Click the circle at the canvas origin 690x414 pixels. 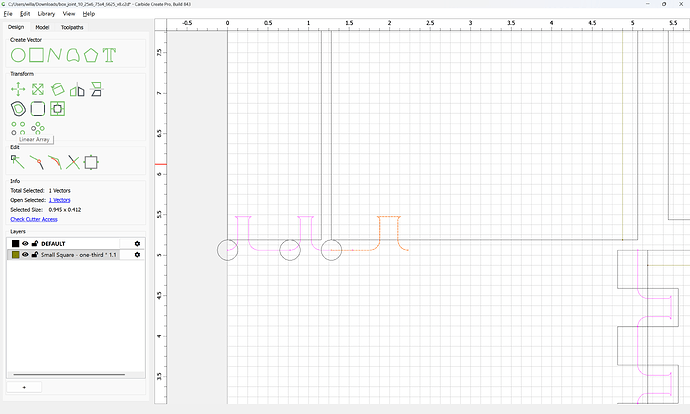(228, 250)
